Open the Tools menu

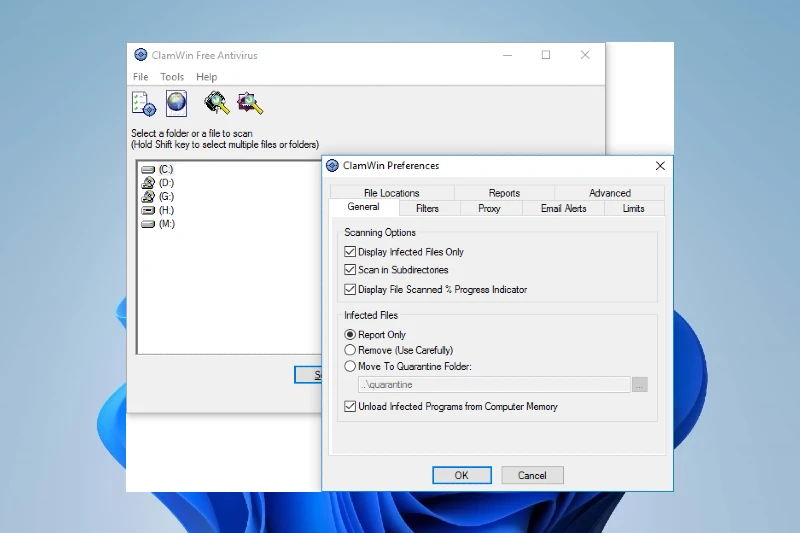point(172,77)
